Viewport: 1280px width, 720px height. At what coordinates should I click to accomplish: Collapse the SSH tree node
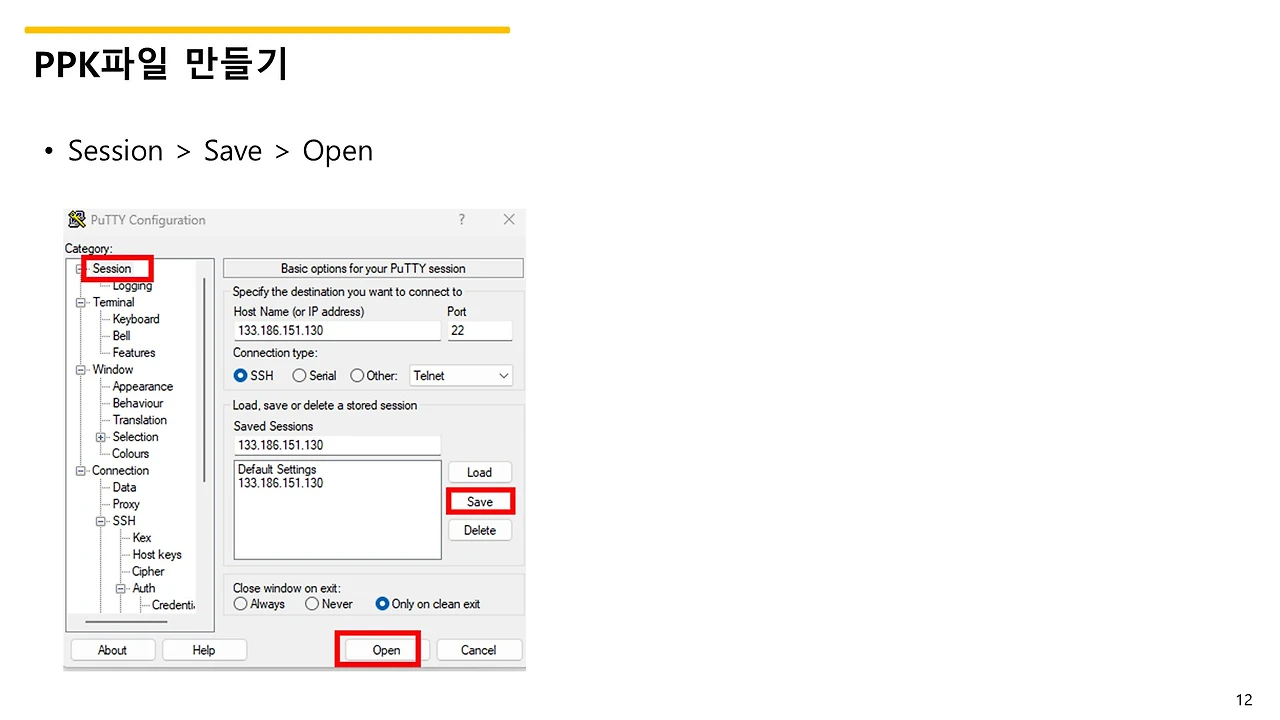101,521
